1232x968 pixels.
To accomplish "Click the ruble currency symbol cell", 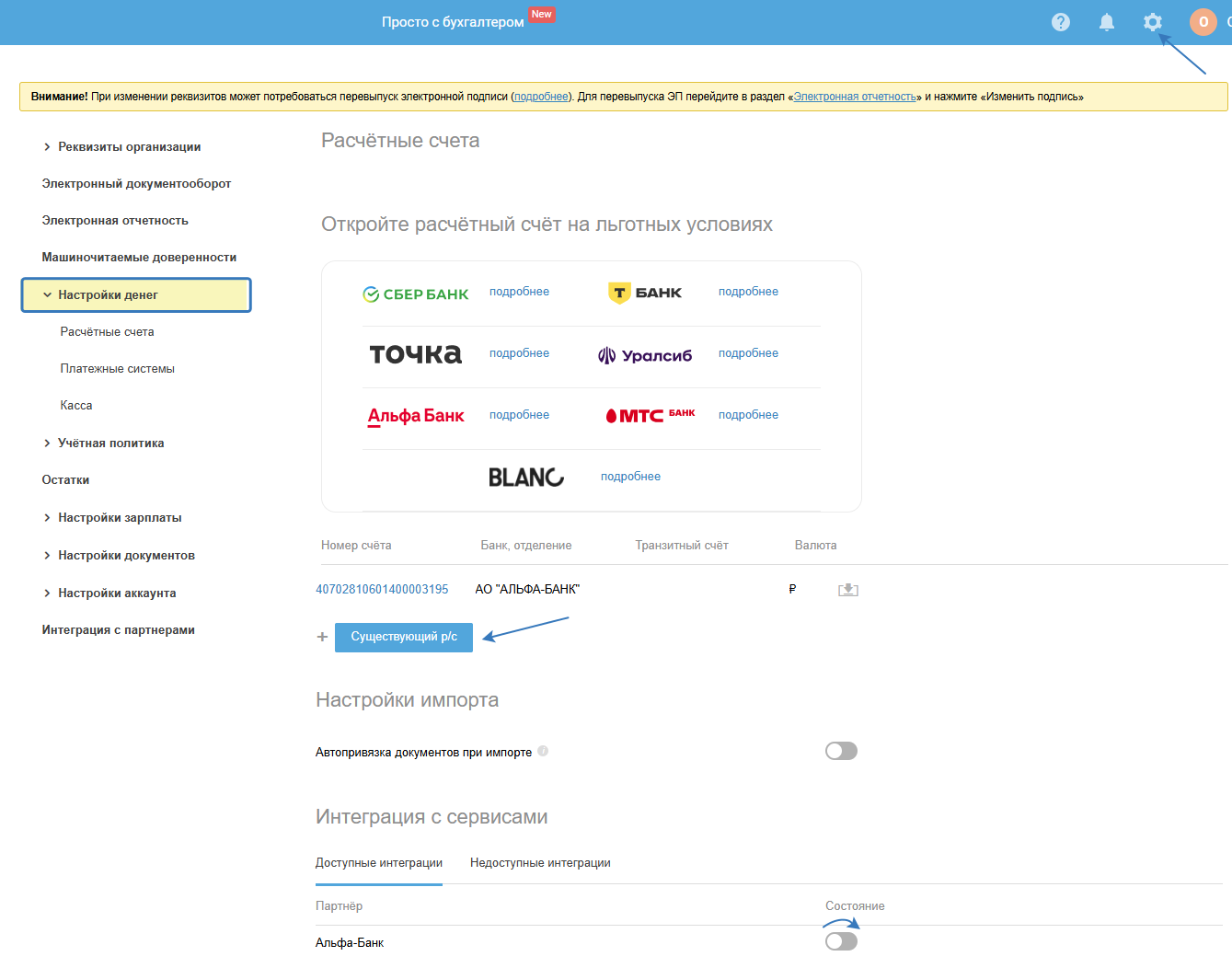I will [x=792, y=590].
